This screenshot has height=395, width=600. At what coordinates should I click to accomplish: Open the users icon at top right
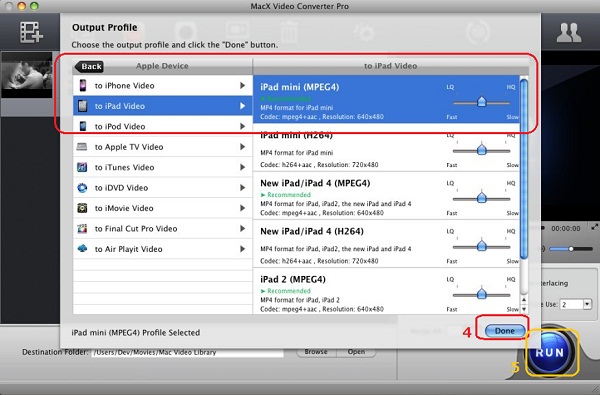569,33
